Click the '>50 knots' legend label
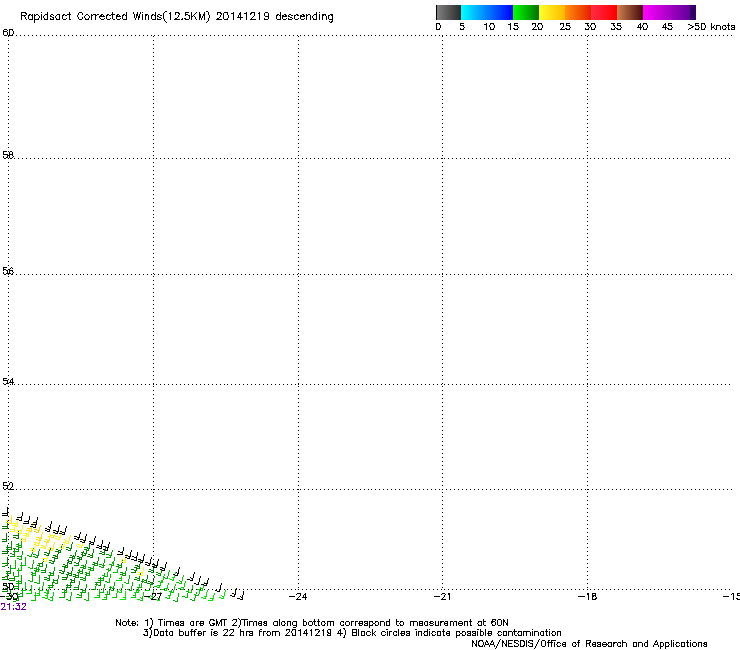This screenshot has height=650, width=740. point(711,27)
